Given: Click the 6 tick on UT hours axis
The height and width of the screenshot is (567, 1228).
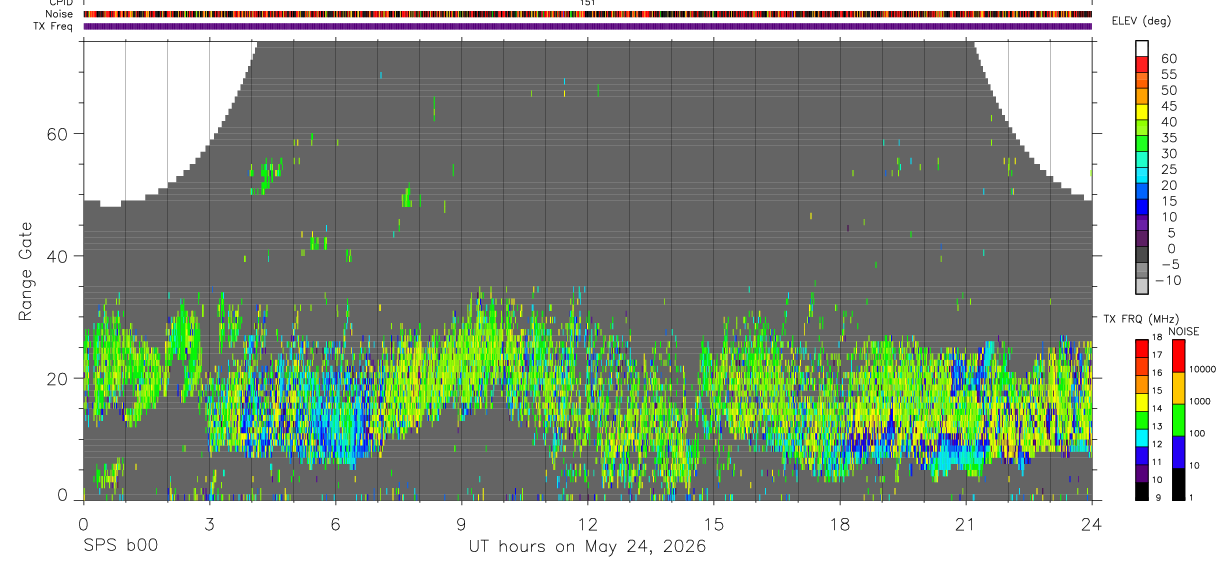Looking at the screenshot, I should (335, 524).
